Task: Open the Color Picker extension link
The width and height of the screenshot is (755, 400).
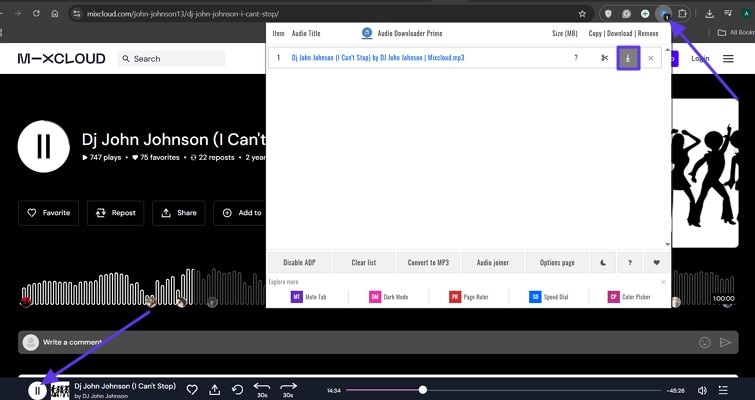Action: point(629,297)
